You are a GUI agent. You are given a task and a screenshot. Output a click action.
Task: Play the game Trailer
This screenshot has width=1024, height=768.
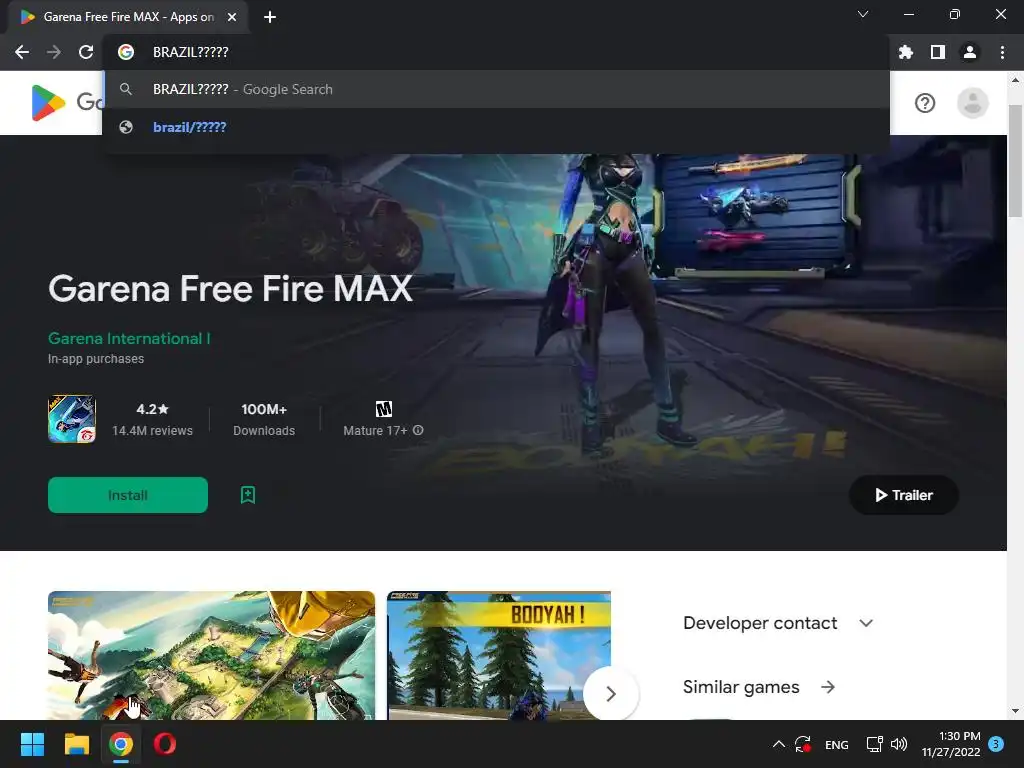tap(904, 495)
